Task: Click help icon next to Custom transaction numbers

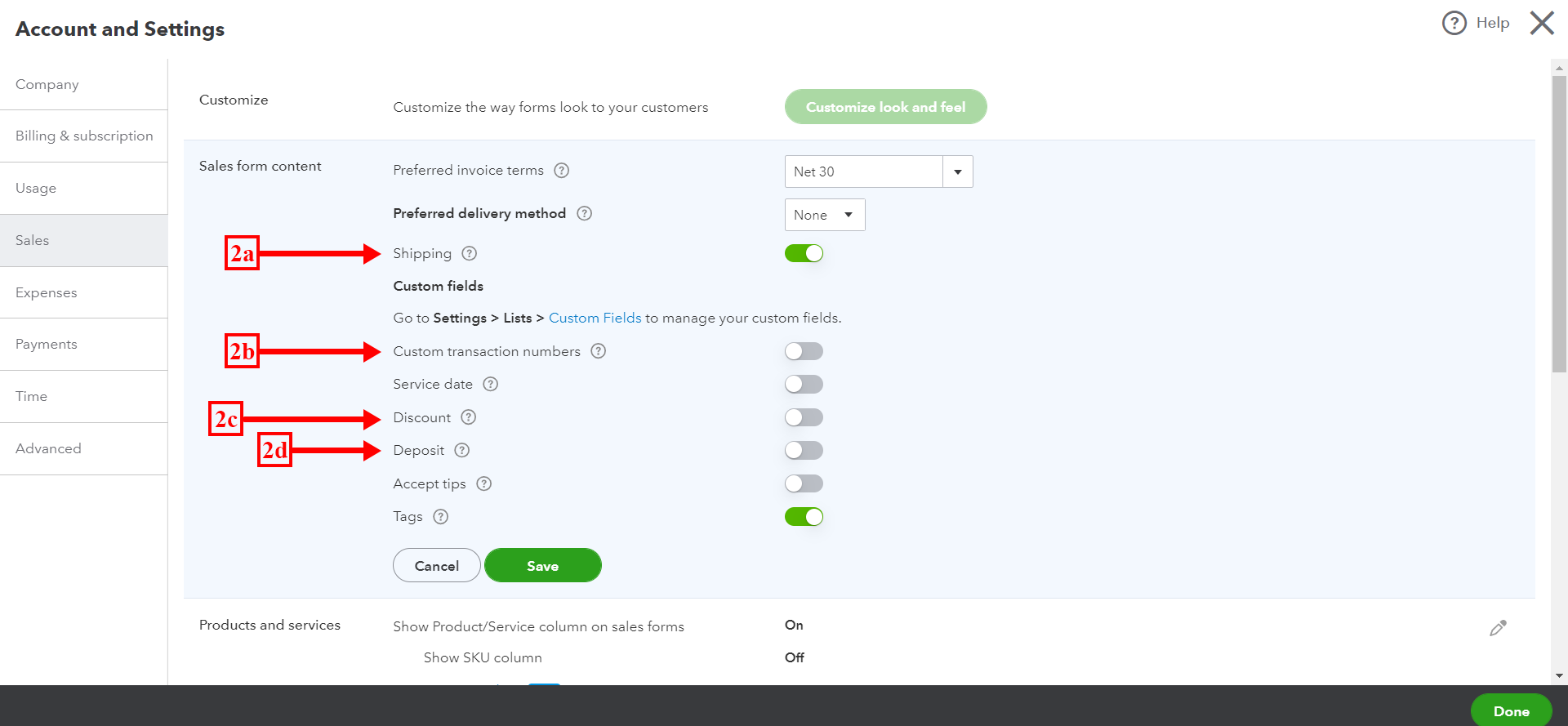Action: (599, 351)
